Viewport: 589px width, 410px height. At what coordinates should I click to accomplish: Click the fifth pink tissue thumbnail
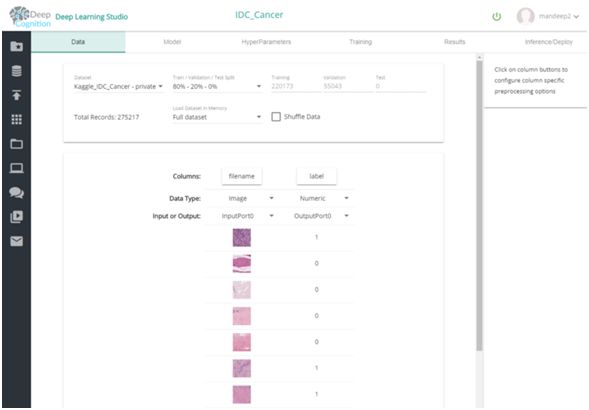pos(242,342)
